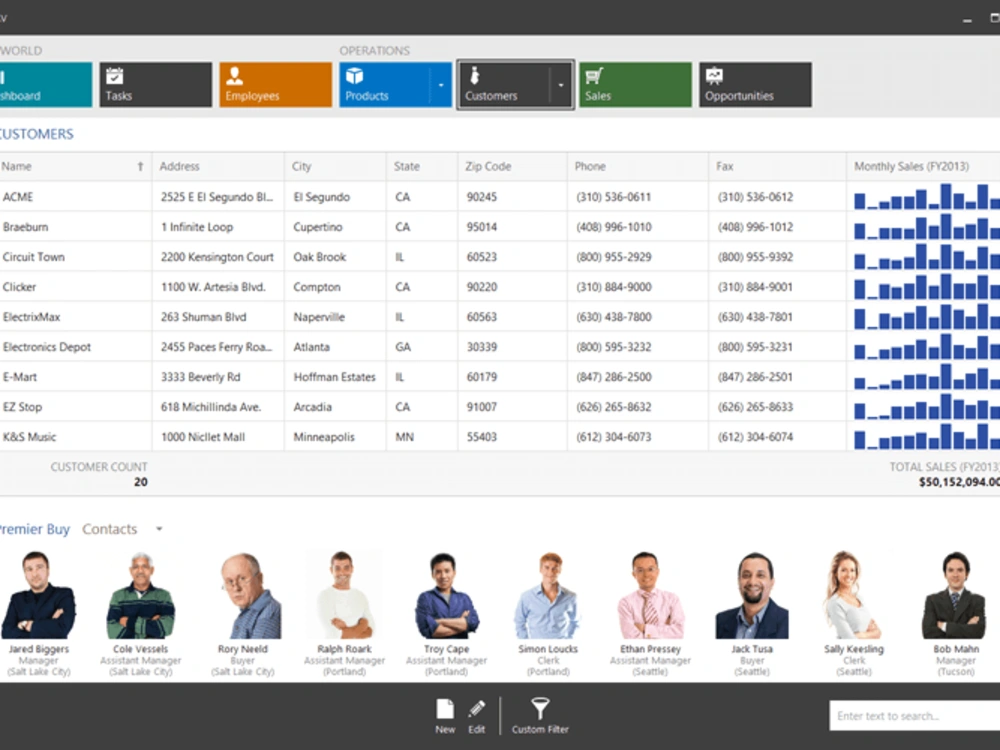Select the Electronics Depot customer name
Screen dimensions: 1000x750
tap(47, 347)
